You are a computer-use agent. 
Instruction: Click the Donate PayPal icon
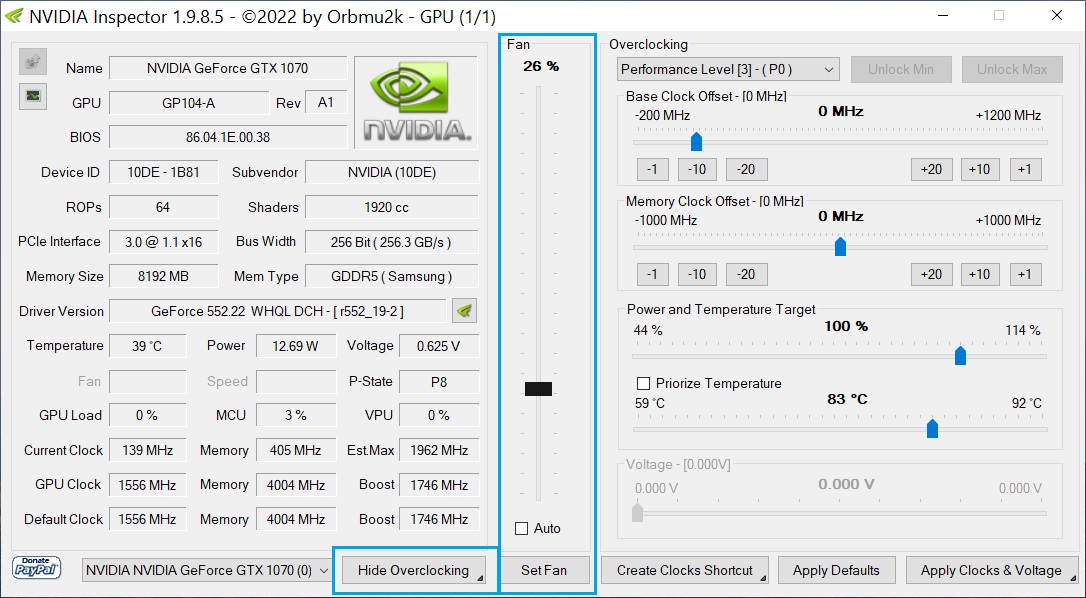pos(37,568)
